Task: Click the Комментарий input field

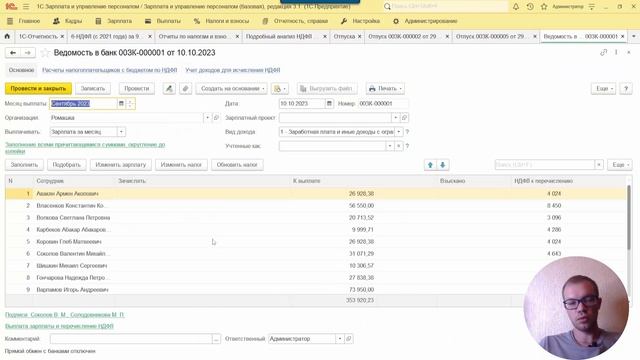Action: (x=131, y=339)
